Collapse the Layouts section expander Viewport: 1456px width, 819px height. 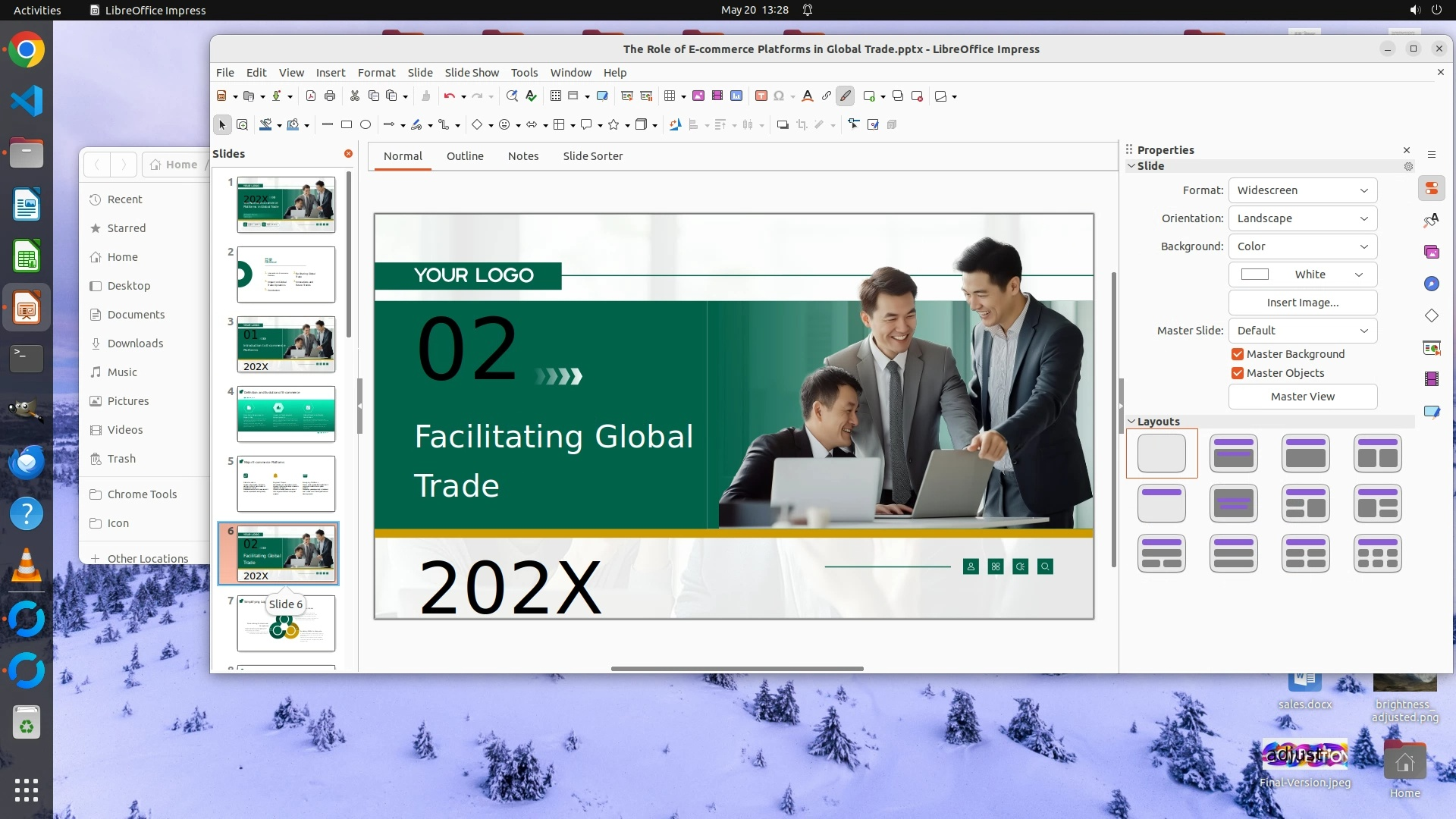tap(1131, 422)
